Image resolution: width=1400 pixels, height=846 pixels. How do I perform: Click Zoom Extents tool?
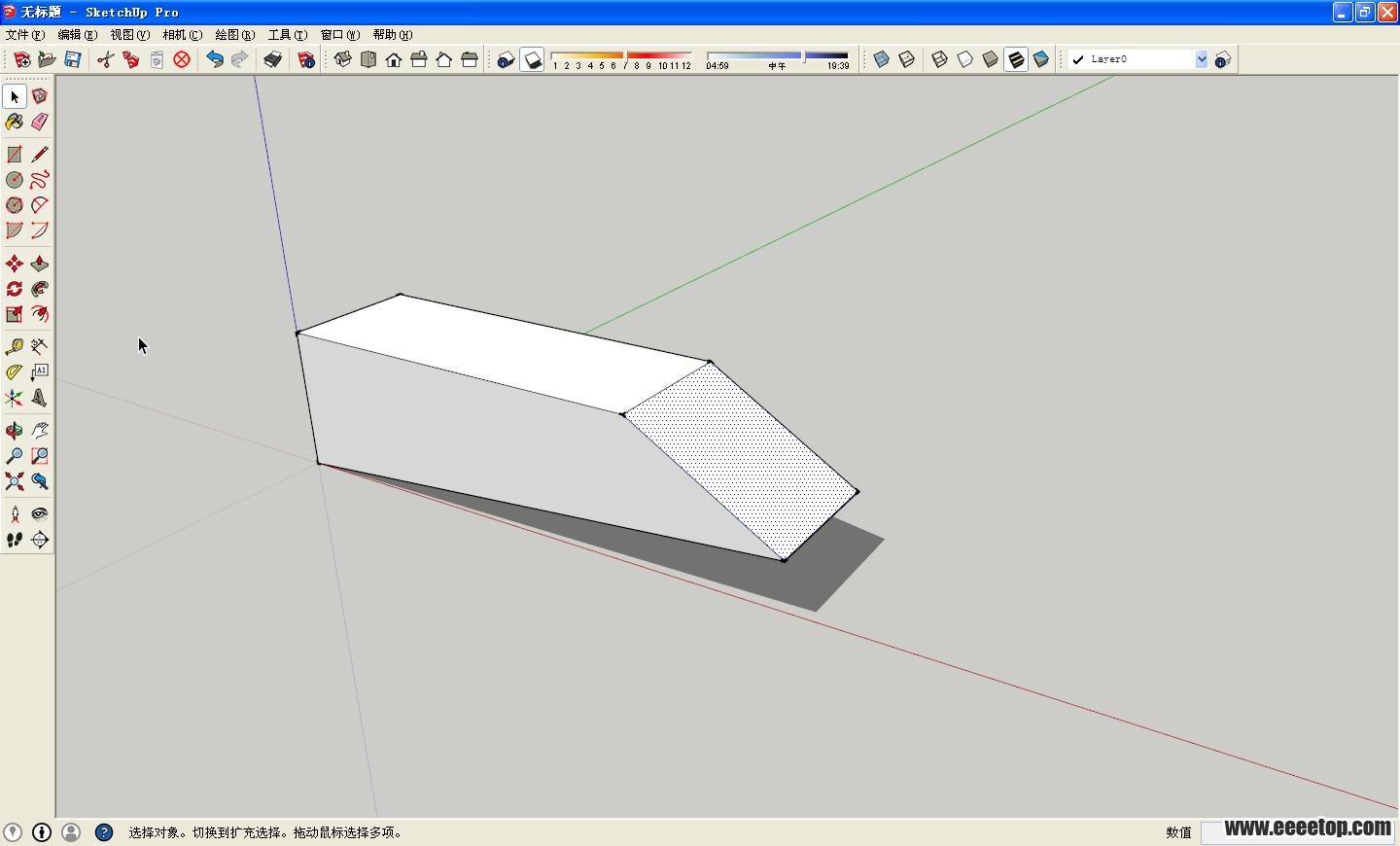(x=15, y=481)
